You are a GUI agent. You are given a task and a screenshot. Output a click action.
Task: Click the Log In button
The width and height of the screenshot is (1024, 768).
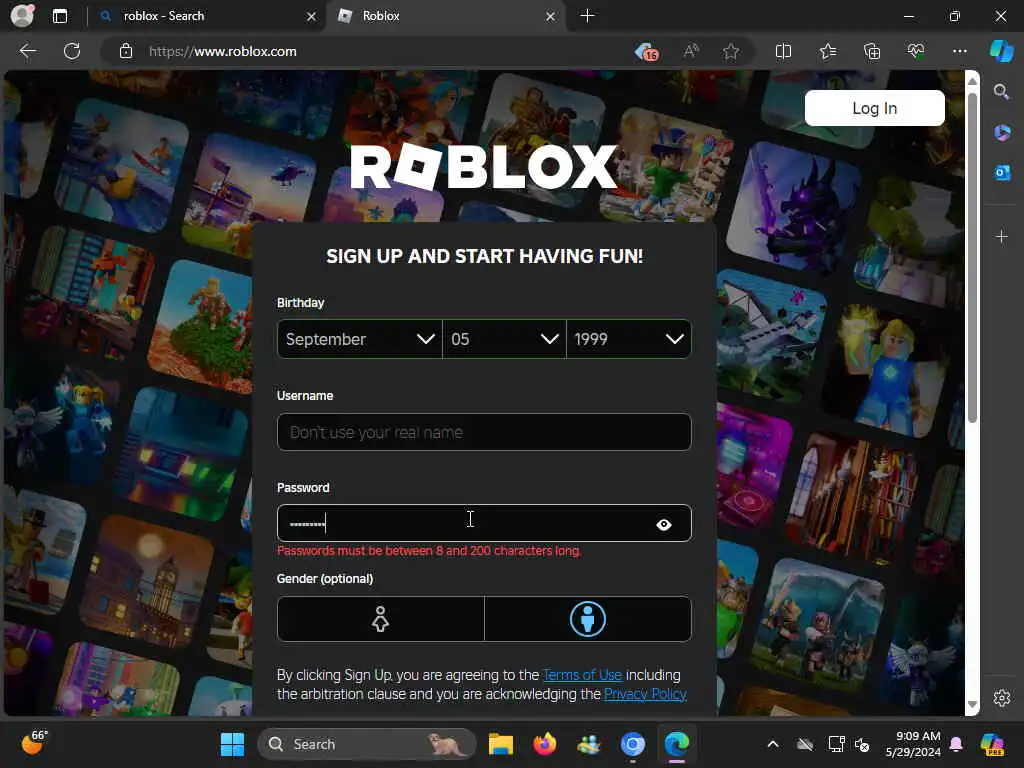coord(874,108)
